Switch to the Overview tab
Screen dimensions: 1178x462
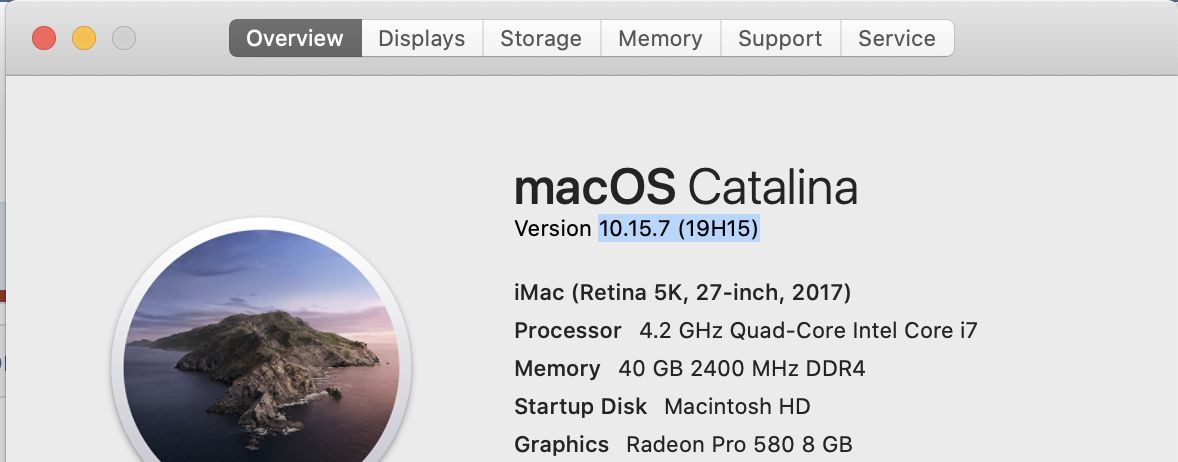point(295,39)
